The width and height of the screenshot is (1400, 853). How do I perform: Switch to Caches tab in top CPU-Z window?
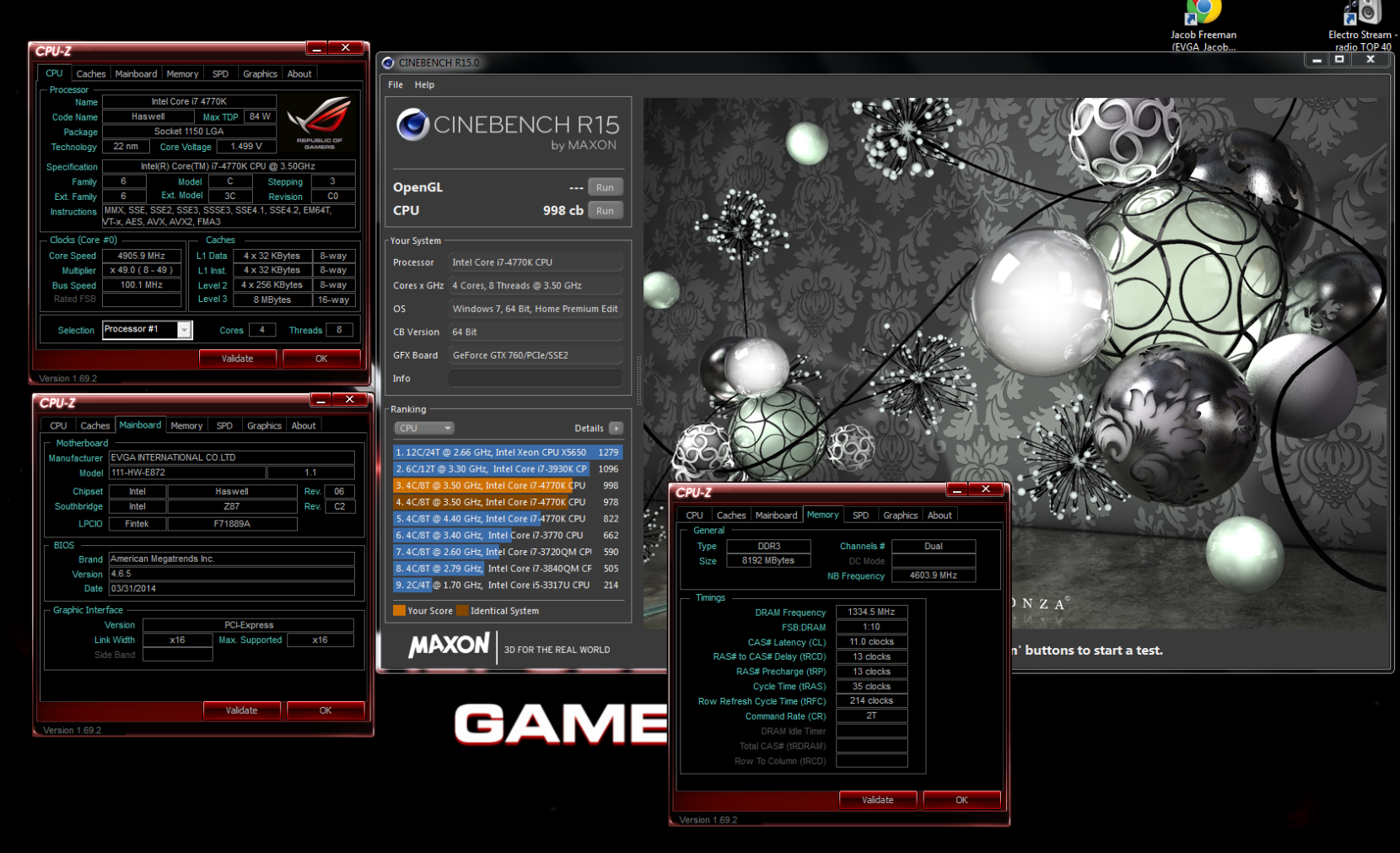point(91,74)
